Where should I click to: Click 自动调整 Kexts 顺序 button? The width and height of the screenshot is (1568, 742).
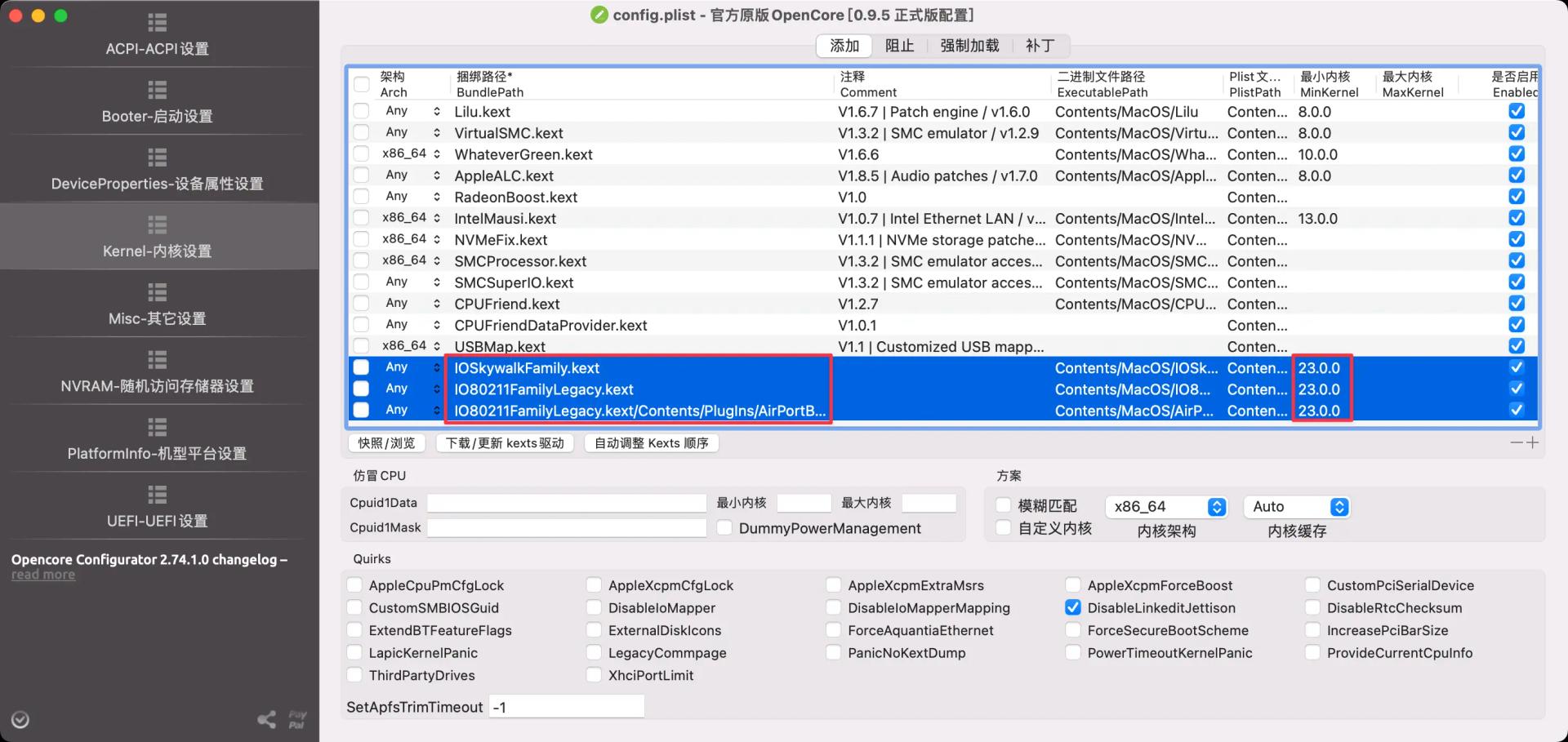651,443
